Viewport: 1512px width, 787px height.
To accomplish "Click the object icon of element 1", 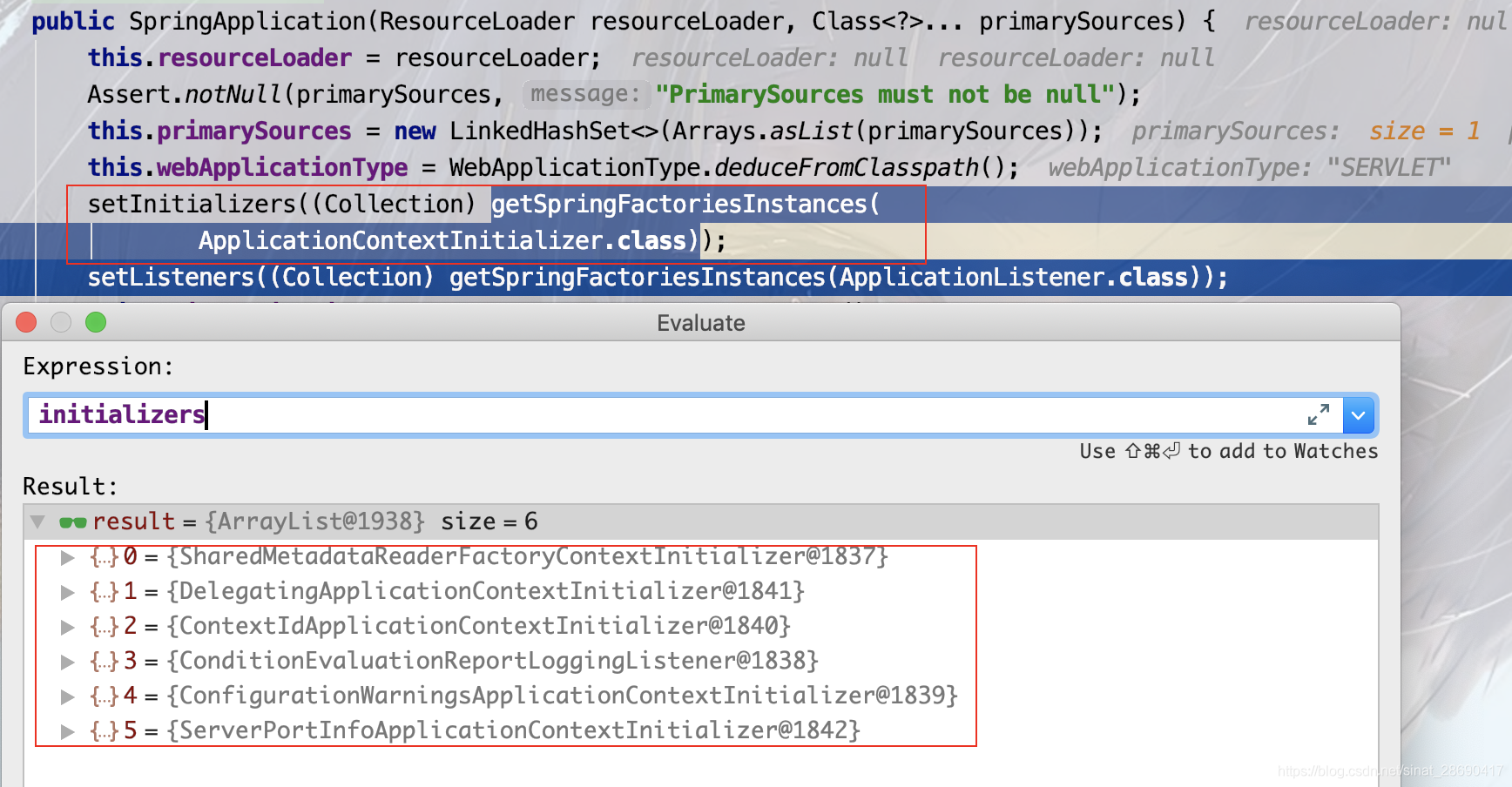I will click(104, 592).
